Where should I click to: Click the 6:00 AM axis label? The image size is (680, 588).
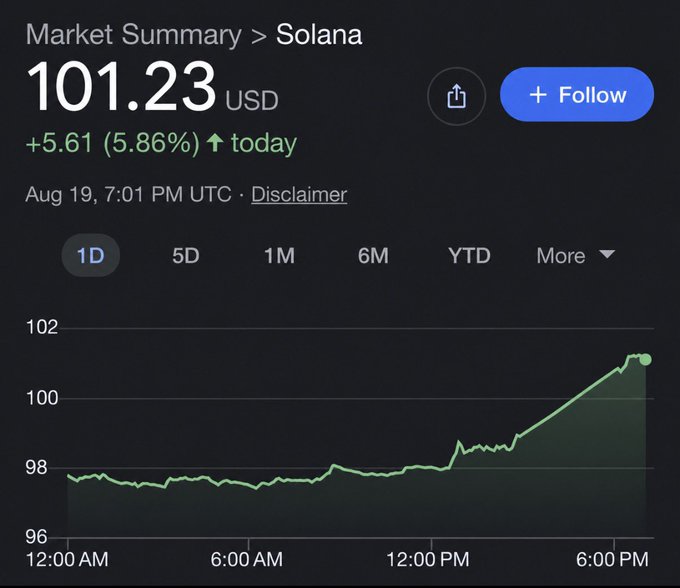(247, 559)
